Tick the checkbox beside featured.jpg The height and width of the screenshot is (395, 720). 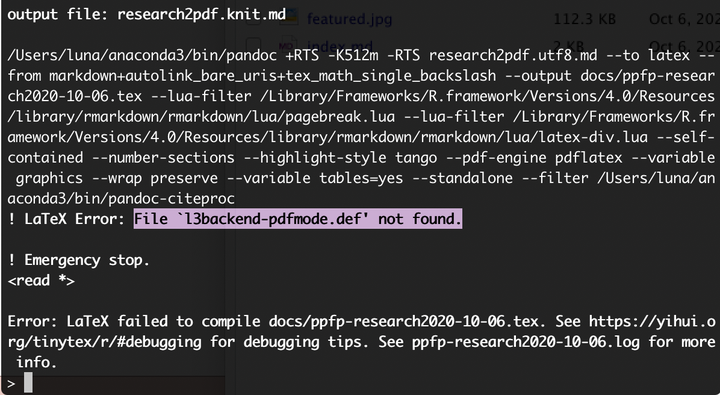[253, 18]
